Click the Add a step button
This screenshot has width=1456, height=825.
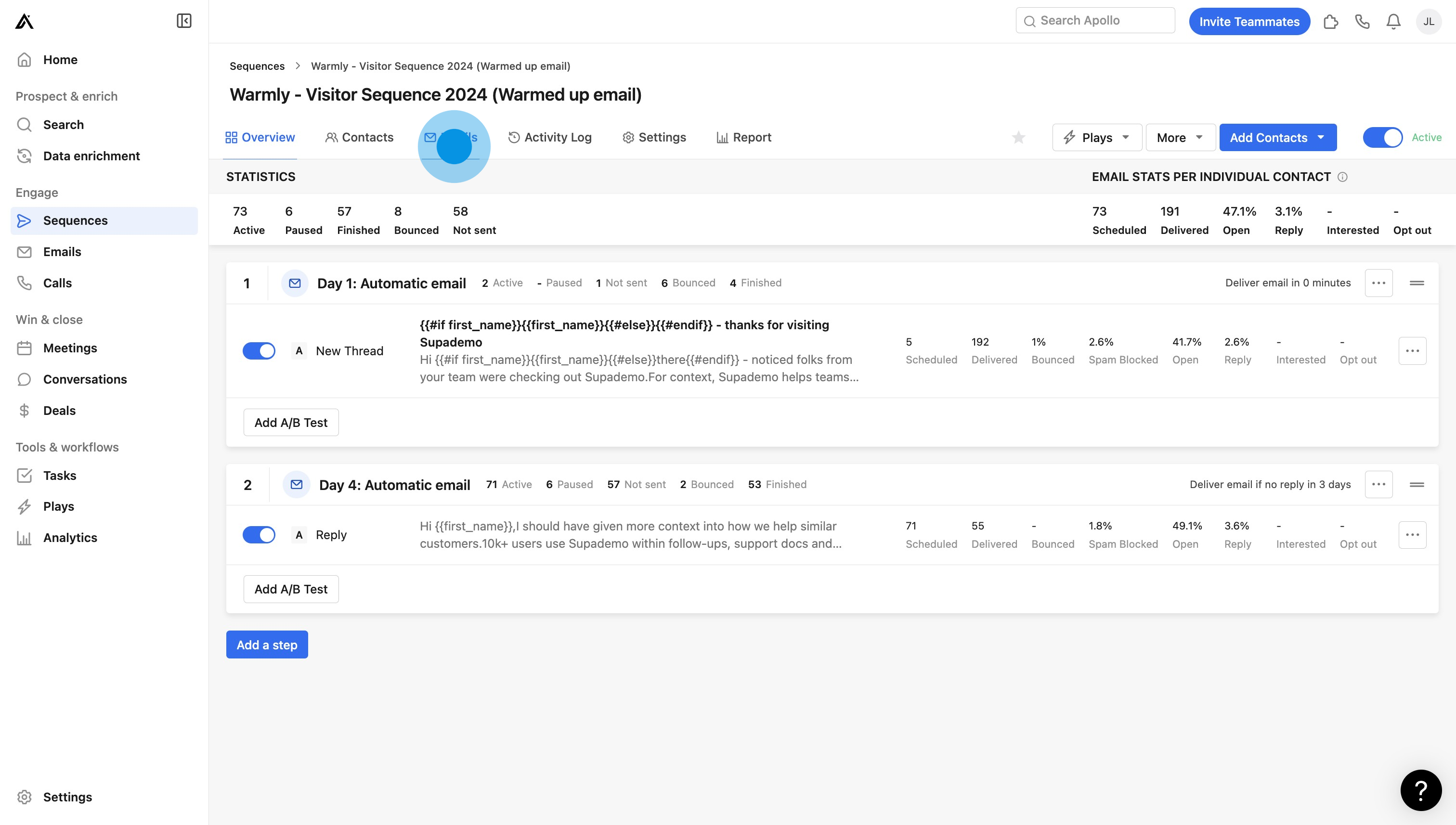point(267,645)
